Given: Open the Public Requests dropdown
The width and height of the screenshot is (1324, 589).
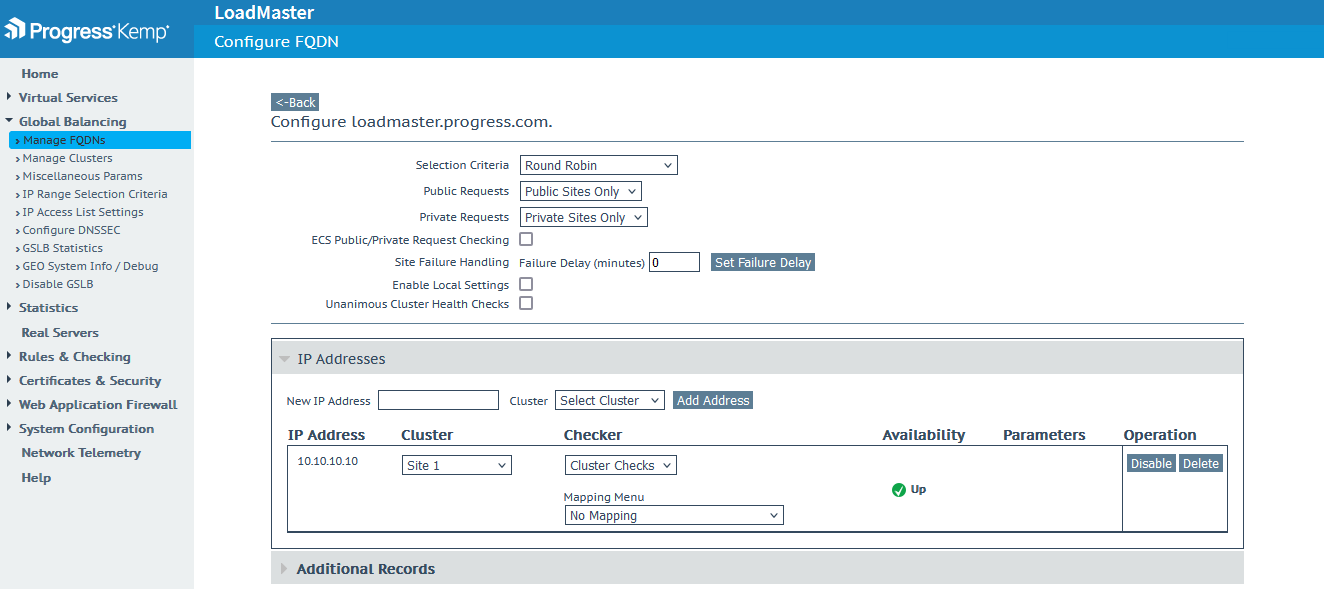Looking at the screenshot, I should (580, 191).
